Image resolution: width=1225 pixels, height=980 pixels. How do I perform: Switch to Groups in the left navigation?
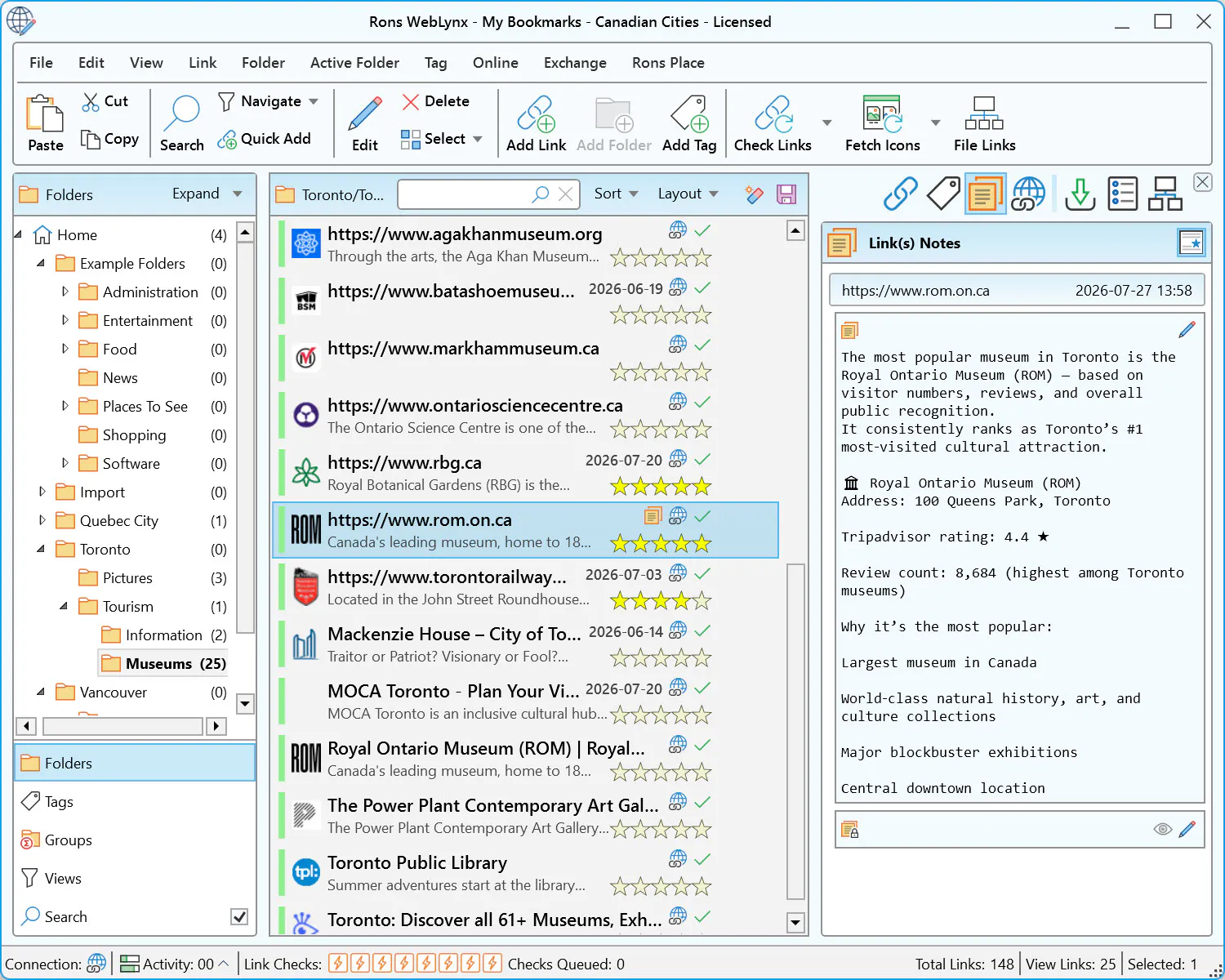pyautogui.click(x=136, y=840)
